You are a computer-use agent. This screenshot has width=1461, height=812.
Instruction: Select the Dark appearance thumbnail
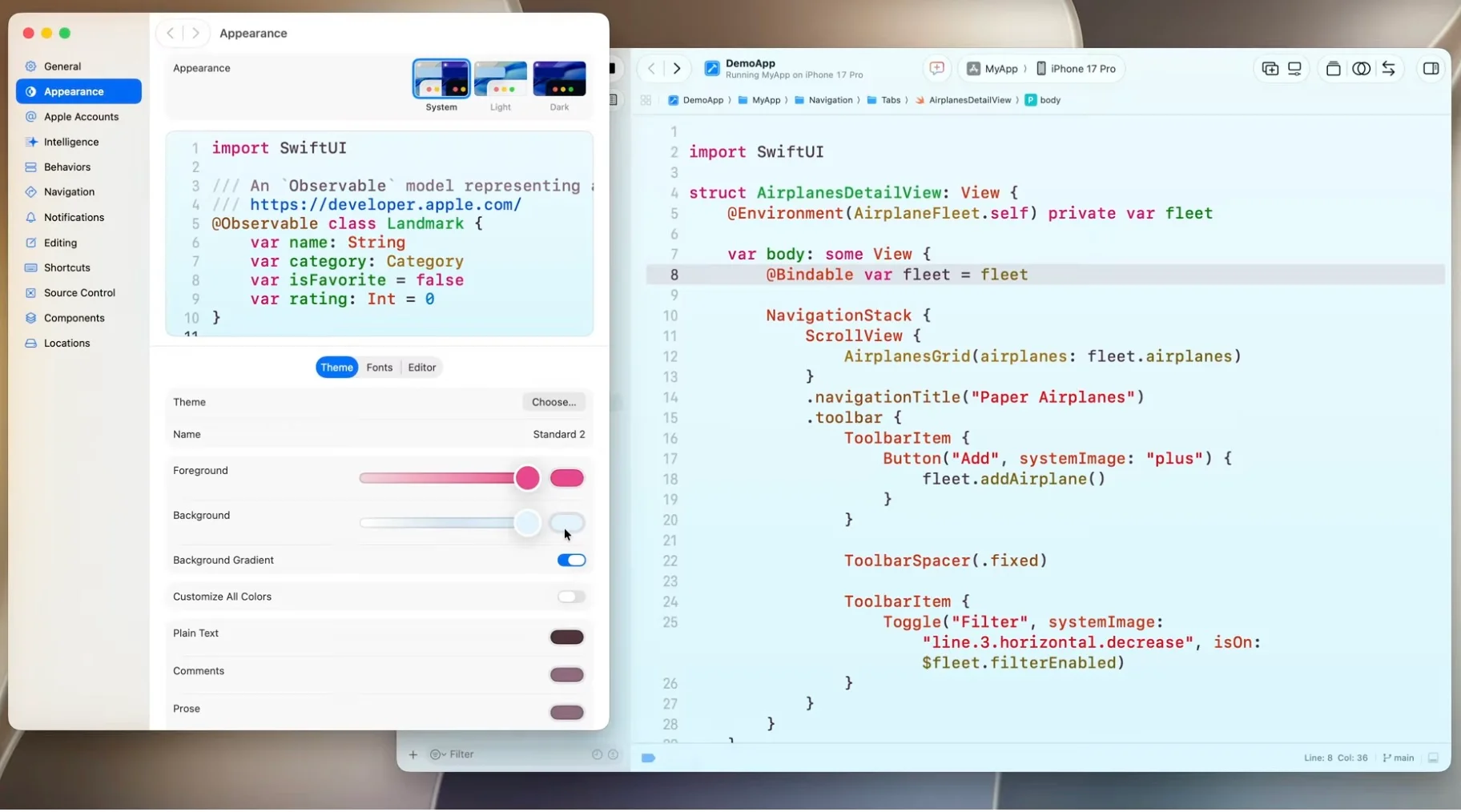pos(559,79)
